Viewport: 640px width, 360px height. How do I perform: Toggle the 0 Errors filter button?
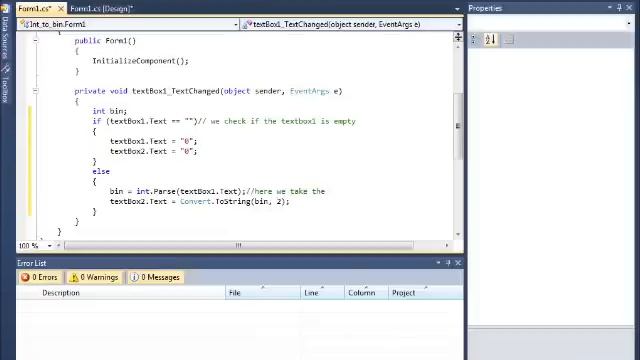pos(40,278)
